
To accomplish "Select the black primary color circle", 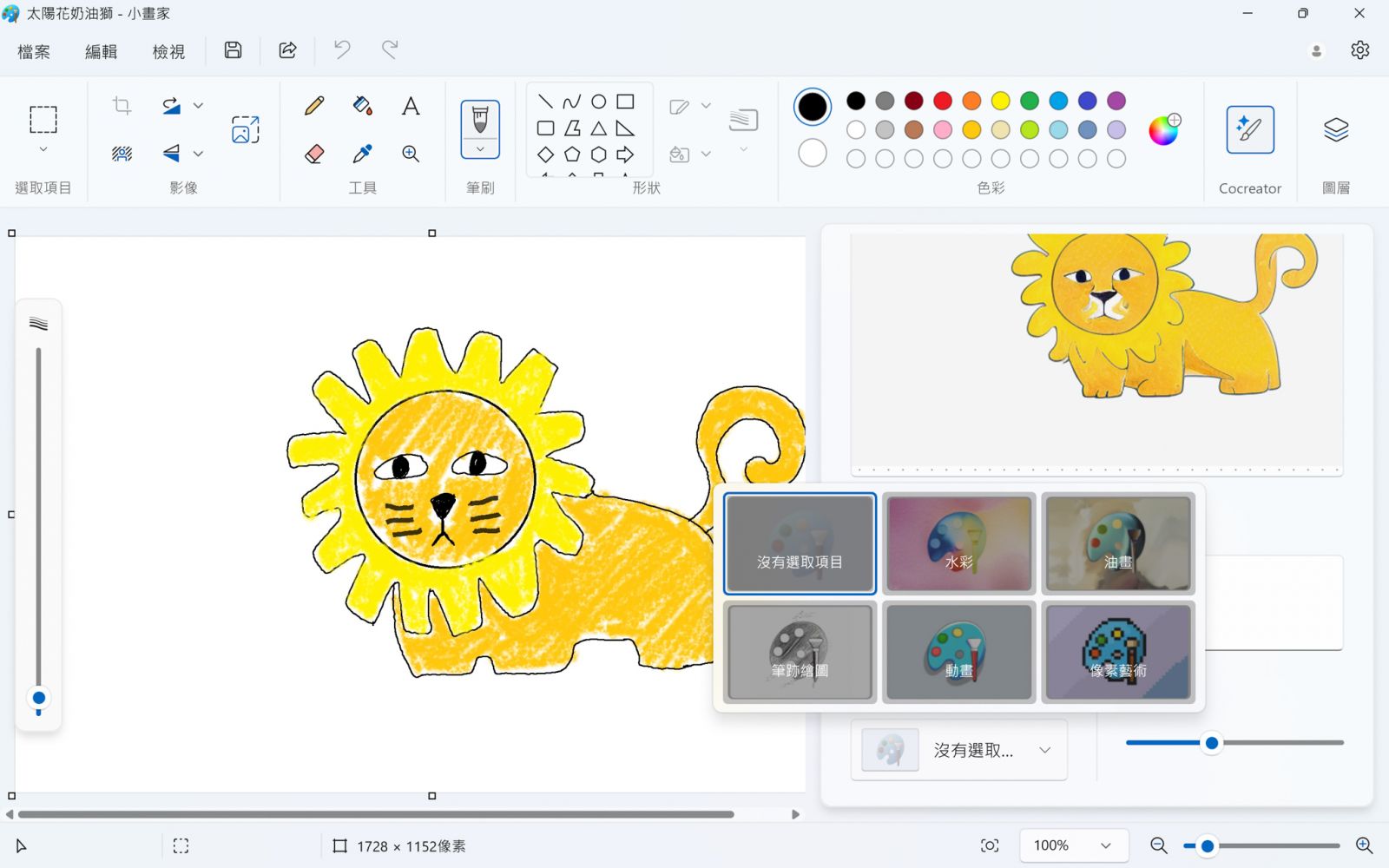I will tap(813, 107).
